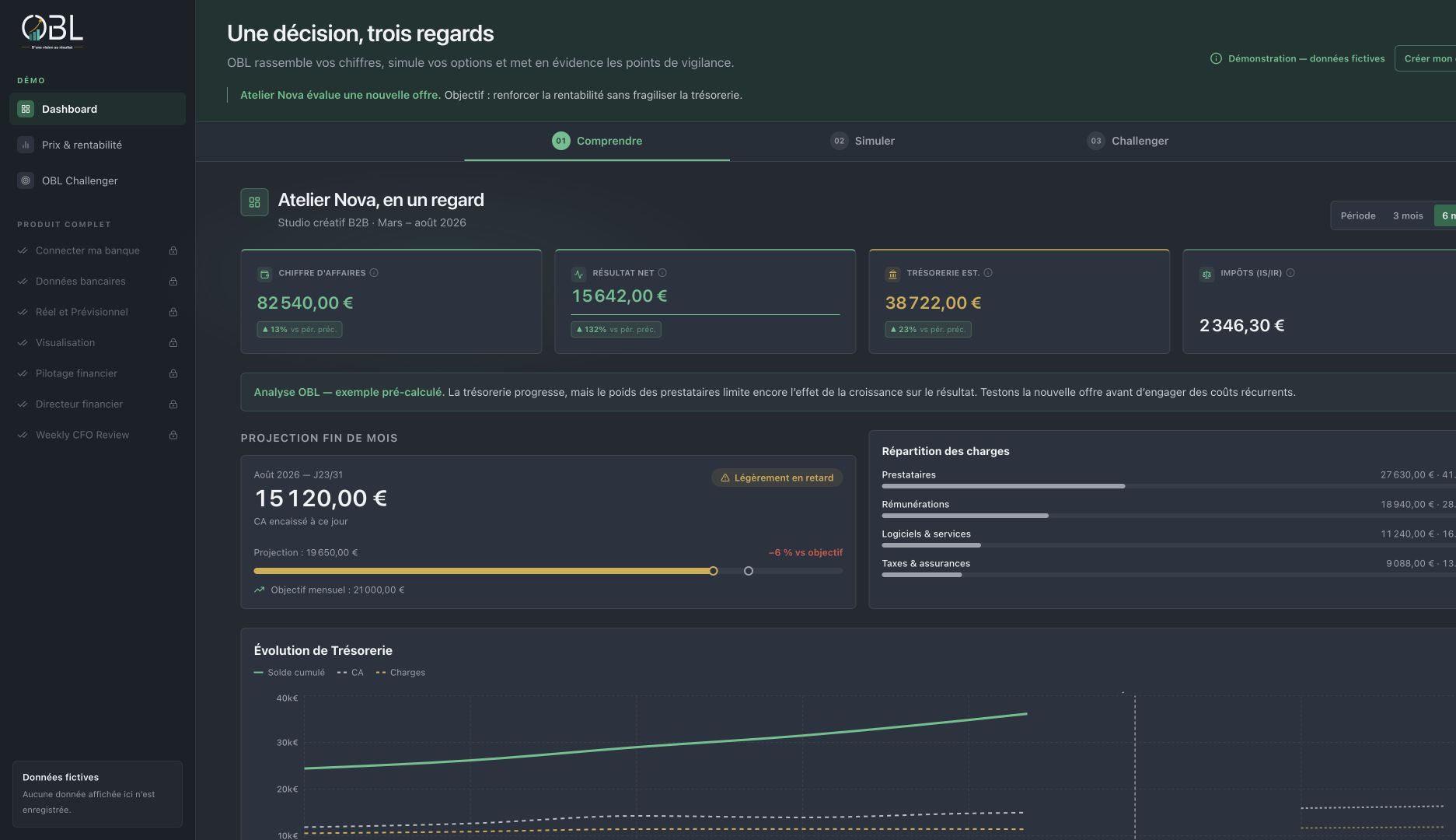
Task: Click the scales icon on Impôts card
Action: (x=1206, y=274)
